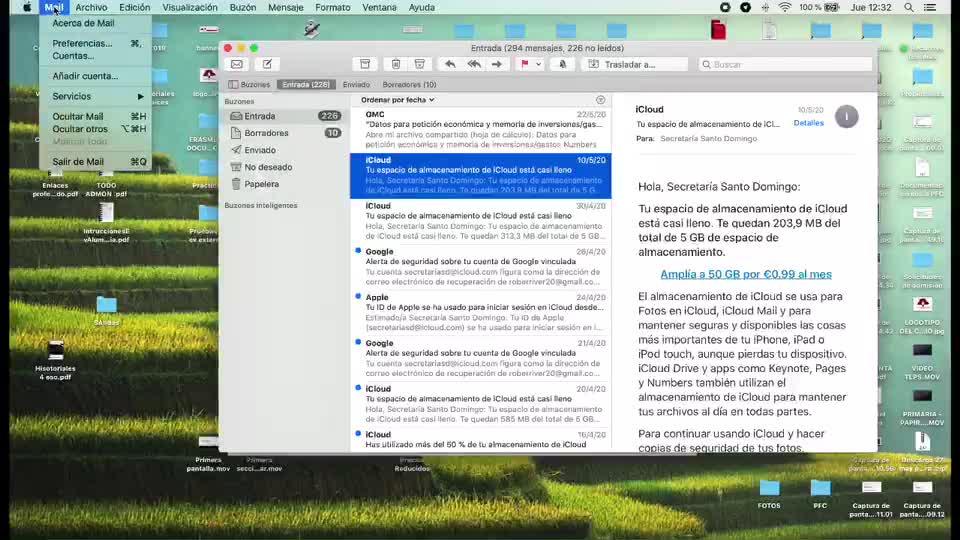Select the Entrada mailbox in sidebar
Image resolution: width=960 pixels, height=540 pixels.
tap(285, 116)
